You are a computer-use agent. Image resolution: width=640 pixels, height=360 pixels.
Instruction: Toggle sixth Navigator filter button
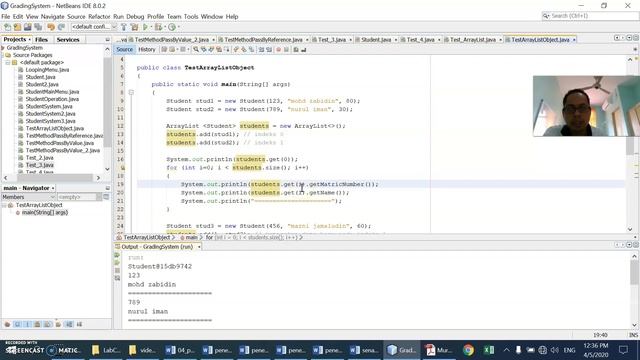58,324
